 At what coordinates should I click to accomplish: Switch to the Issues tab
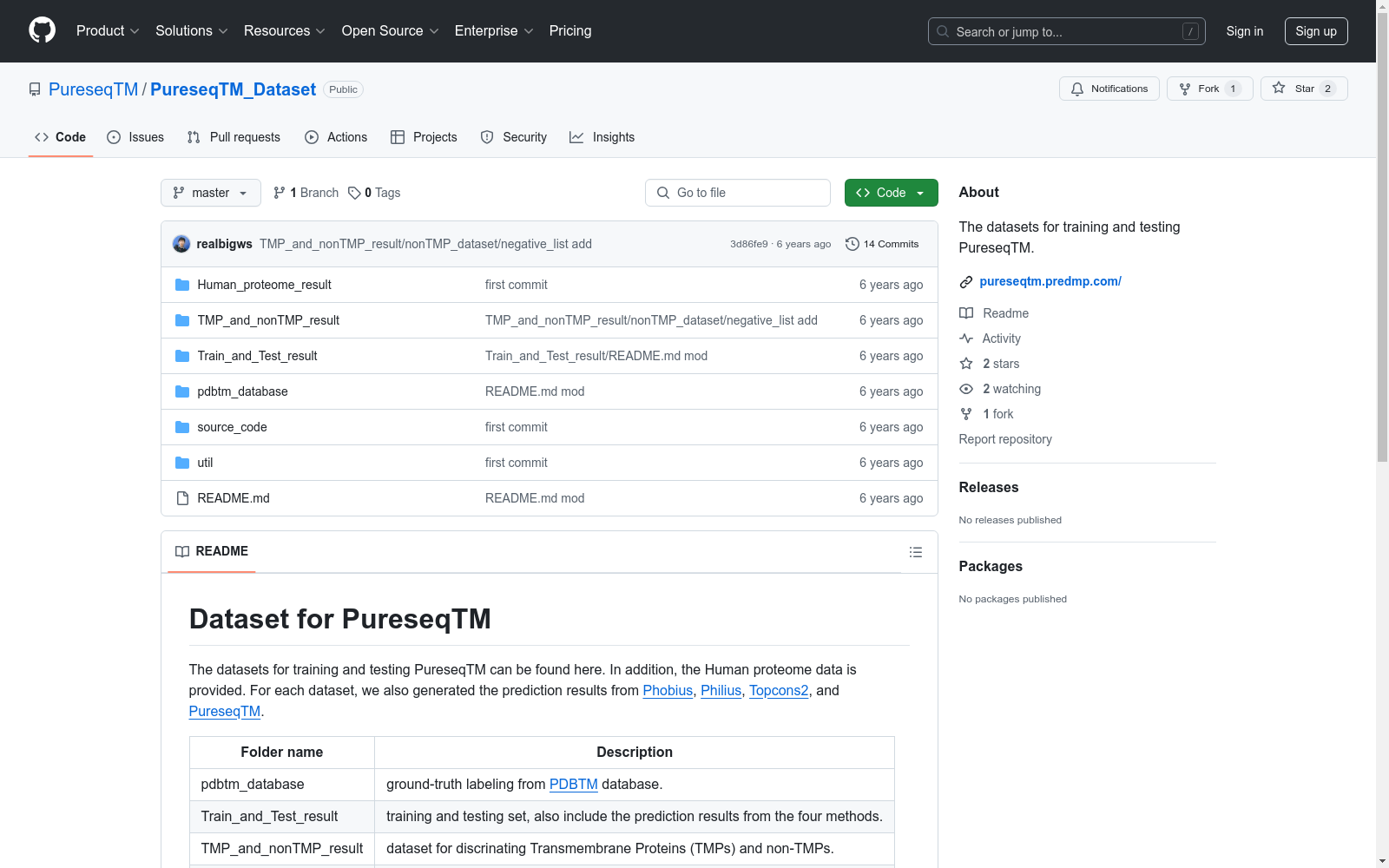[135, 137]
